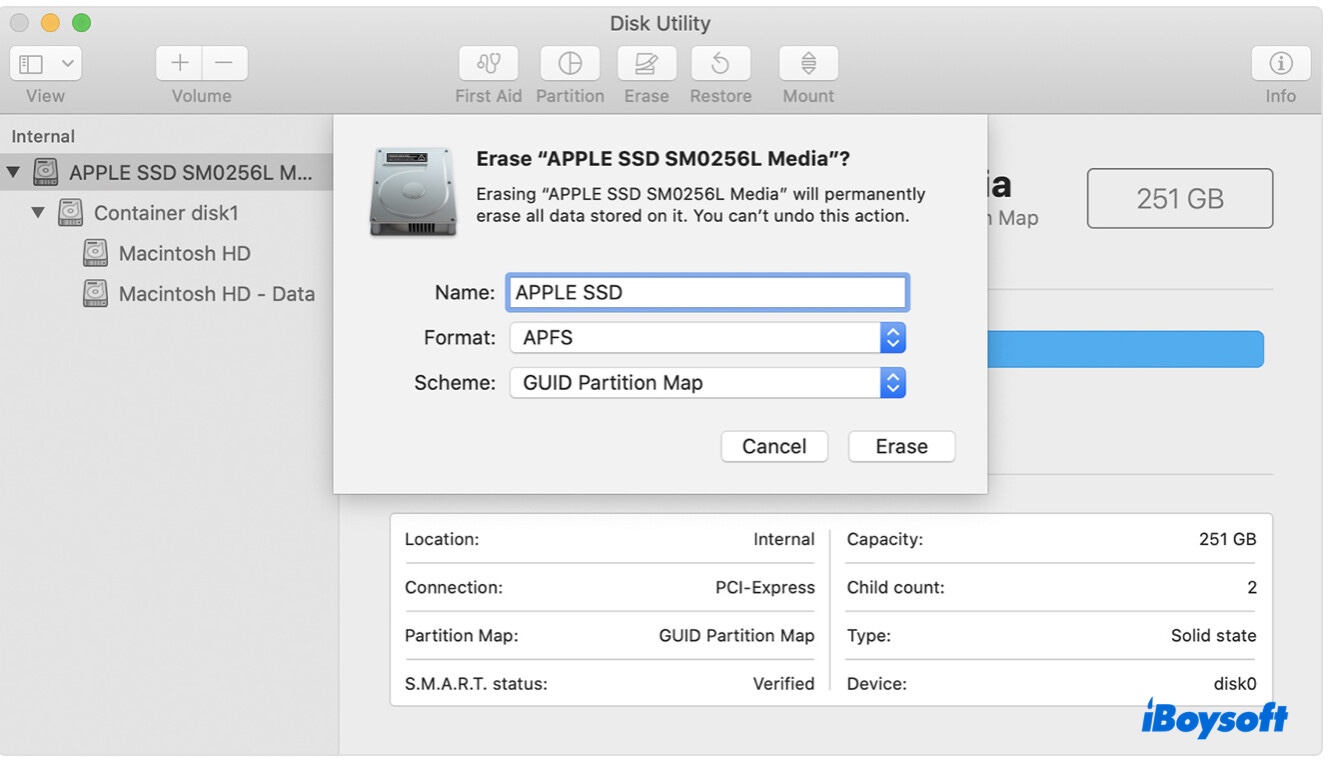The width and height of the screenshot is (1332, 760).
Task: Click the APPLE SSD sidebar drive icon
Action: pos(45,172)
